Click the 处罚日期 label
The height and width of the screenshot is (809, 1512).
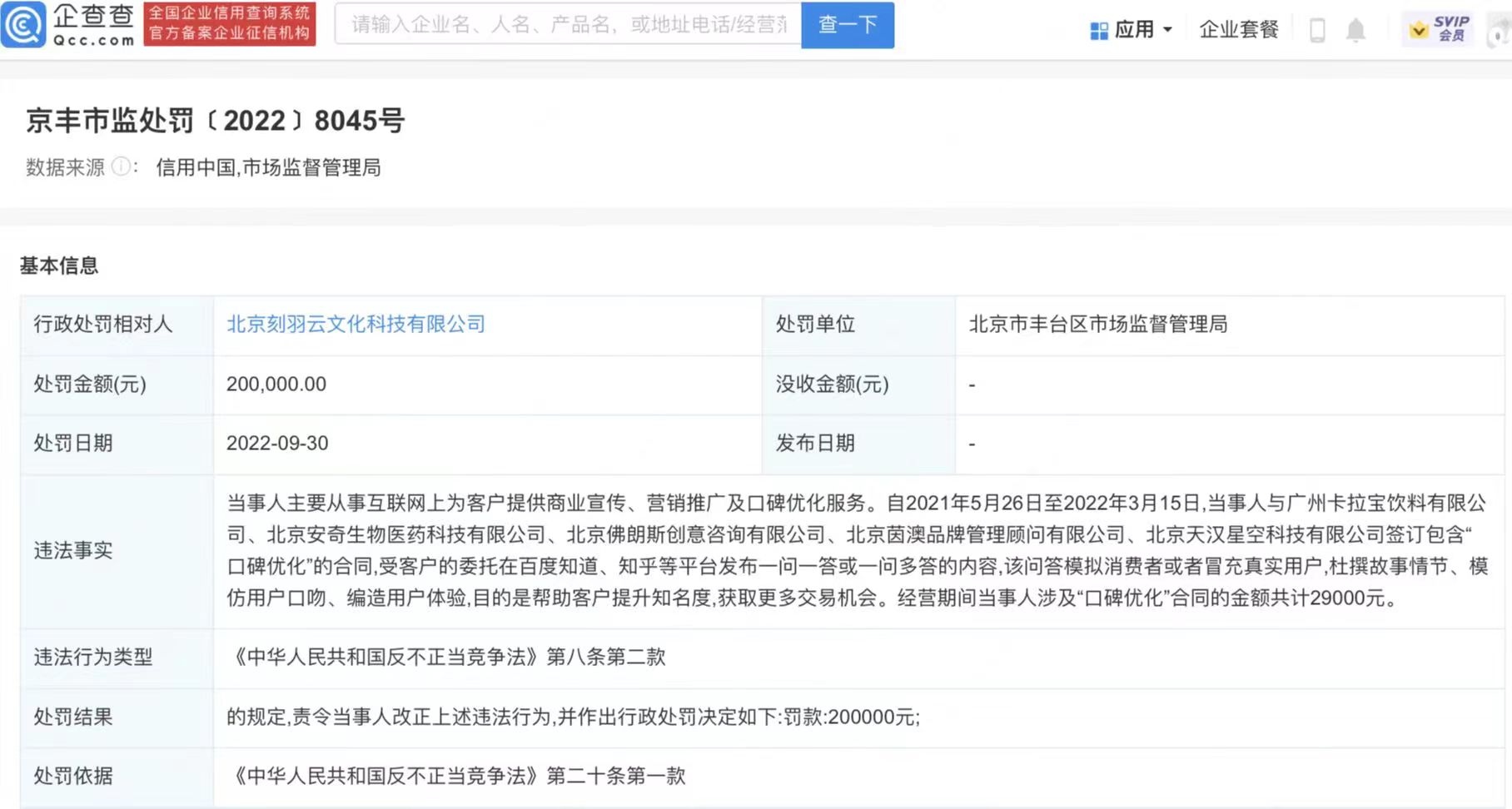[73, 443]
